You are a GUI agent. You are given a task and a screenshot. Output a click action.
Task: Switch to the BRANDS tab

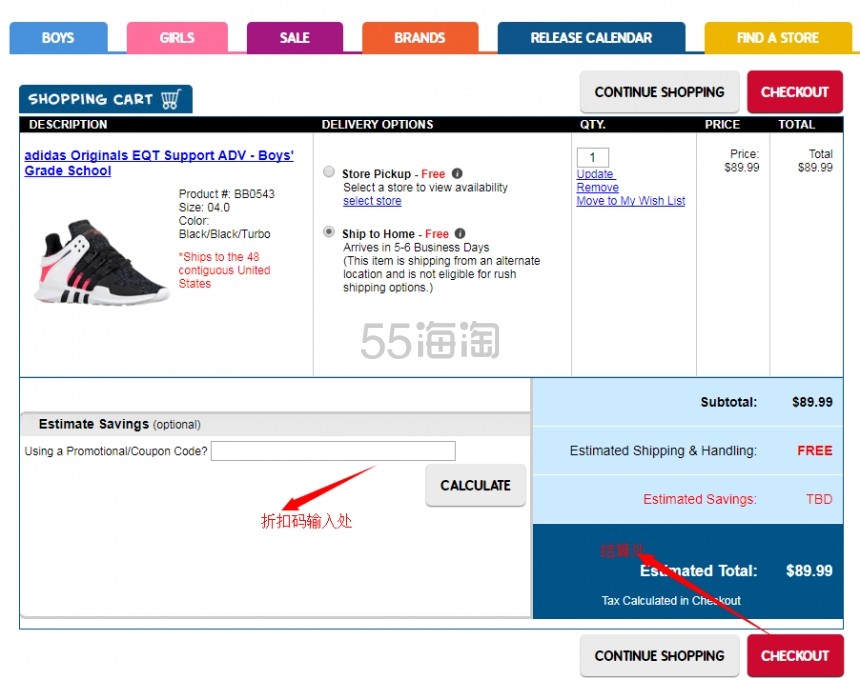click(420, 38)
